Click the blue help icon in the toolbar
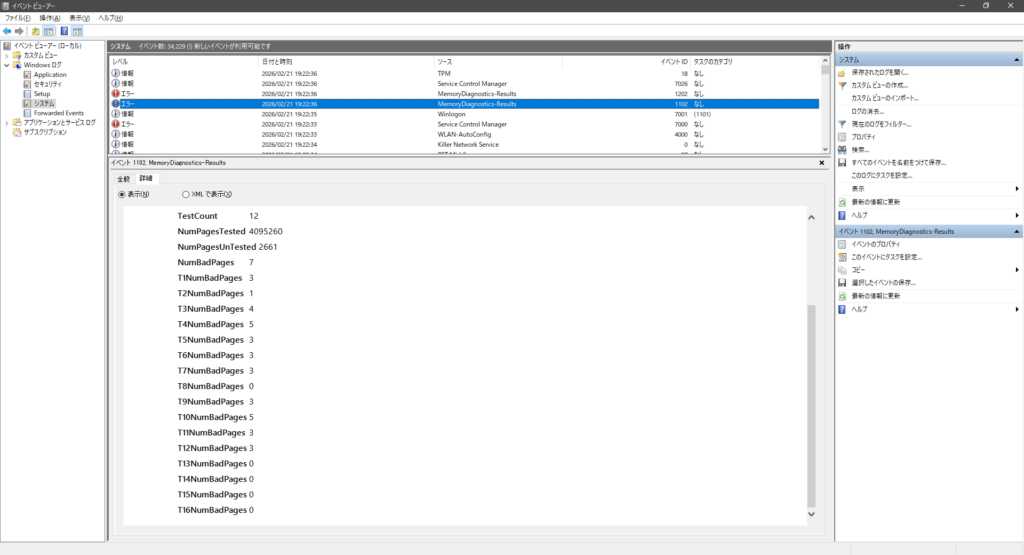 pos(64,31)
